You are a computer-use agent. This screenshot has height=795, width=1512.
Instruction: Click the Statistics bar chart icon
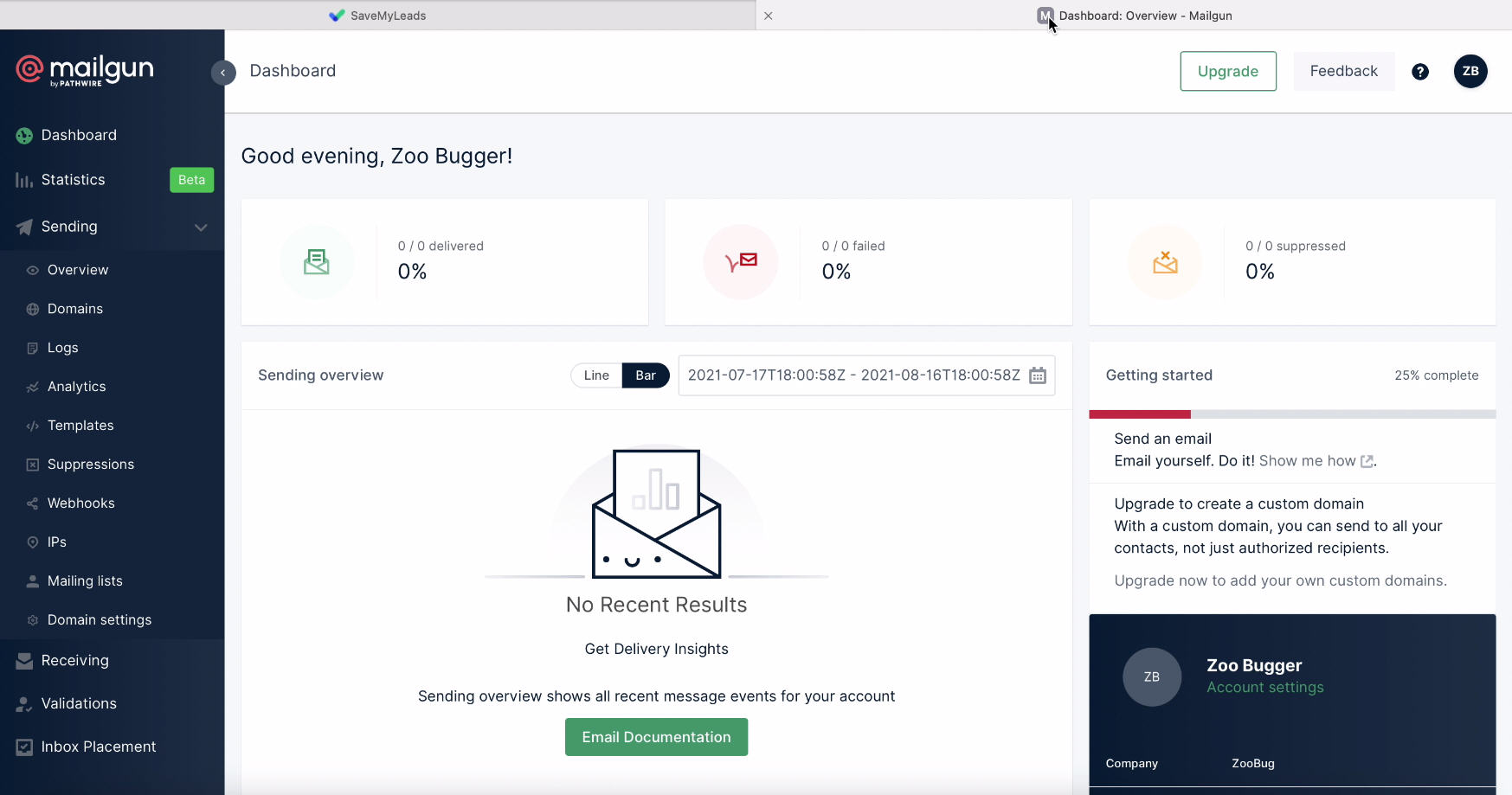(24, 180)
